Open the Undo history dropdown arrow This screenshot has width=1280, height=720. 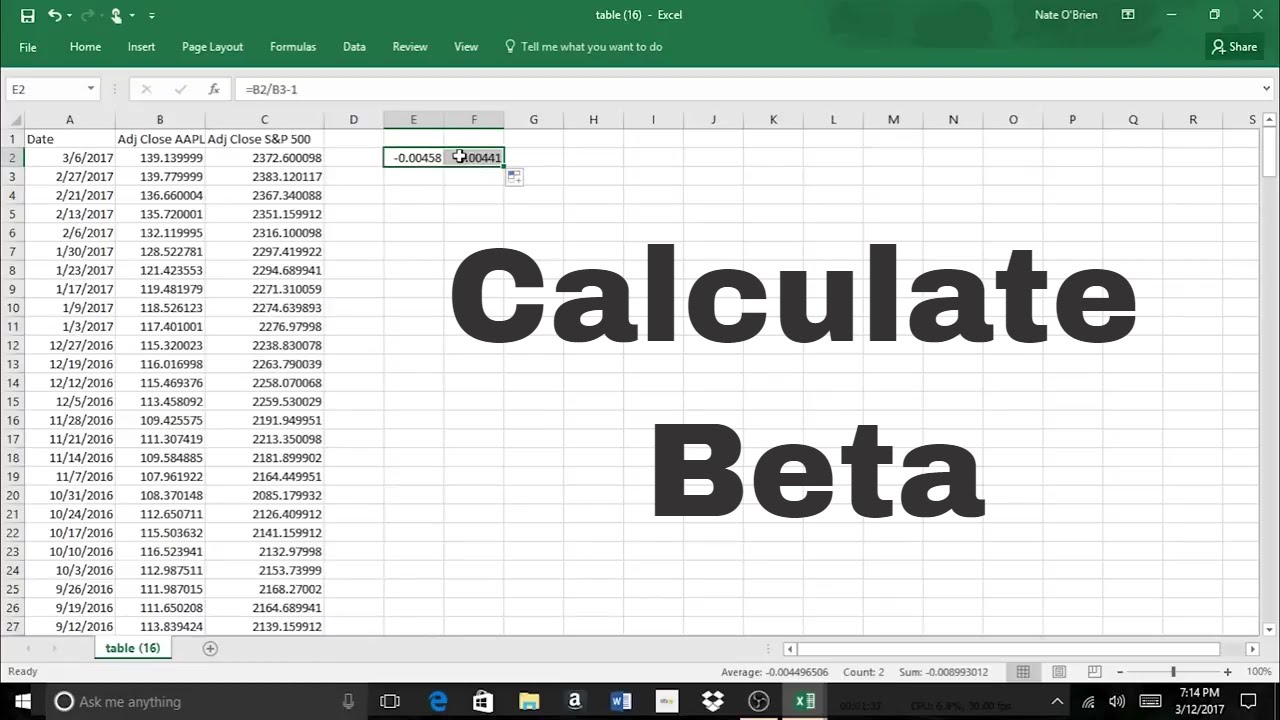68,15
